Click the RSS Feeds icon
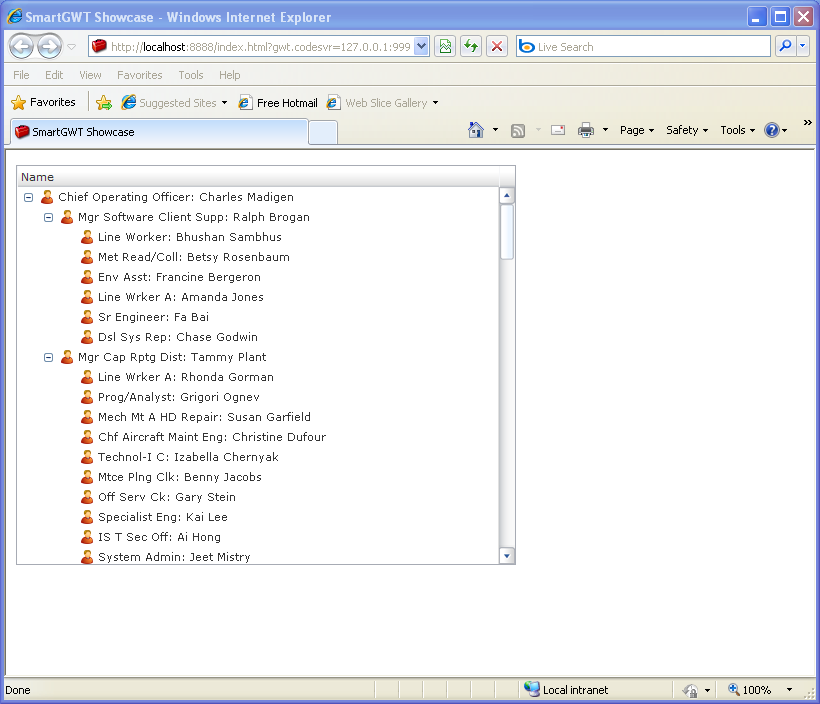The image size is (820, 704). (518, 130)
